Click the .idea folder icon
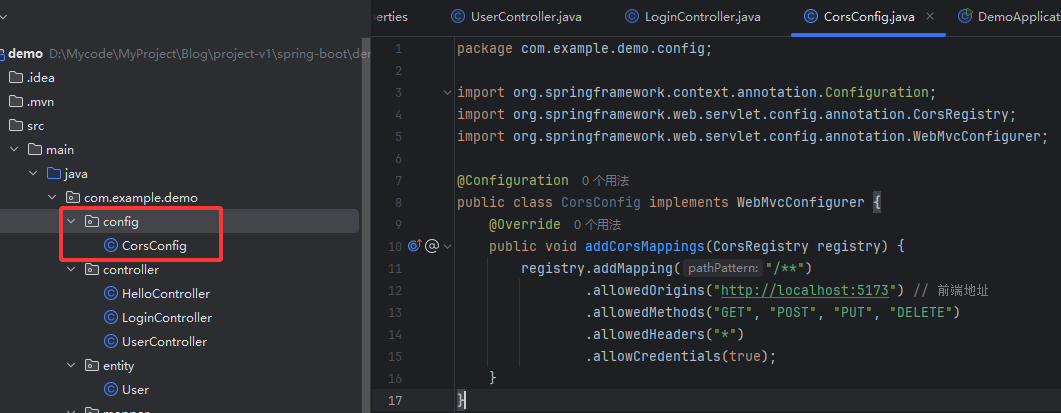 coord(15,78)
